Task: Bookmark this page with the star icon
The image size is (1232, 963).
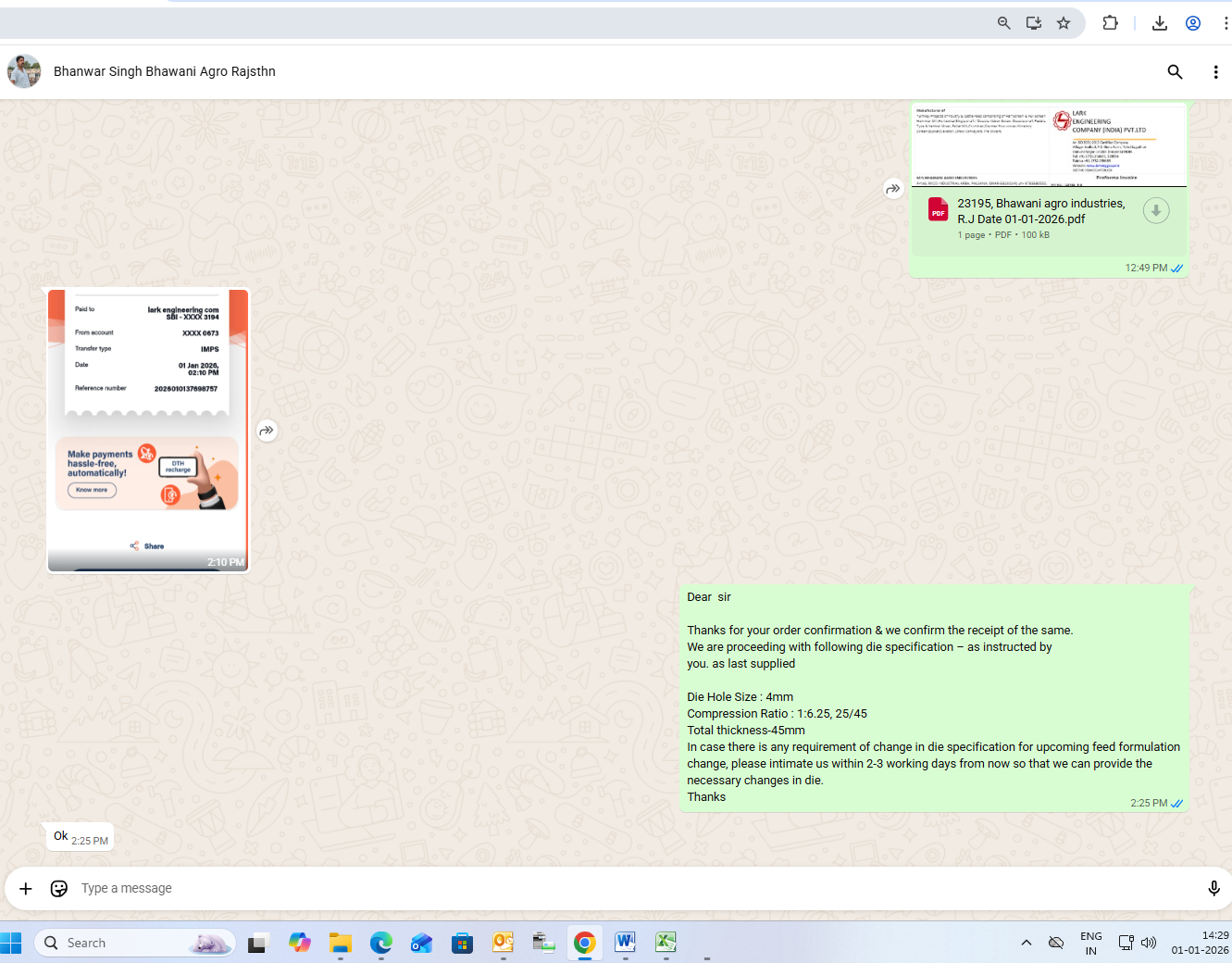Action: tap(1064, 23)
